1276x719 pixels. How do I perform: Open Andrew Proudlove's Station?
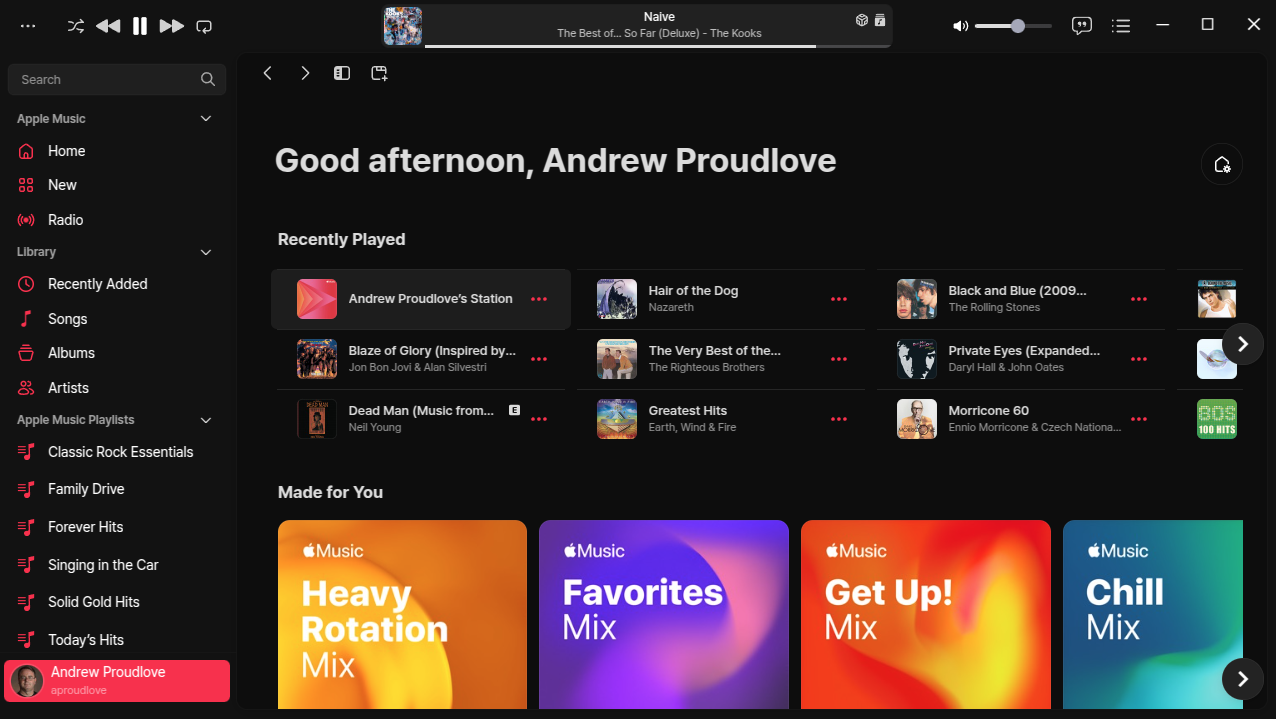pyautogui.click(x=421, y=299)
